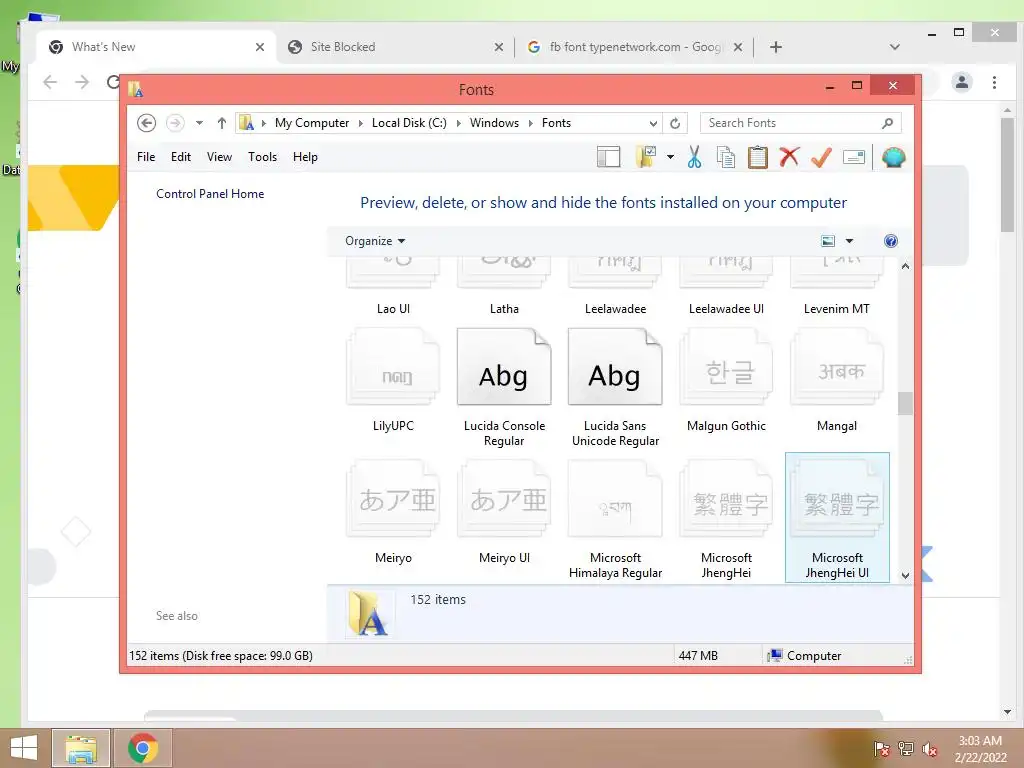Click the folder options icon with checkmark

[x=646, y=157]
